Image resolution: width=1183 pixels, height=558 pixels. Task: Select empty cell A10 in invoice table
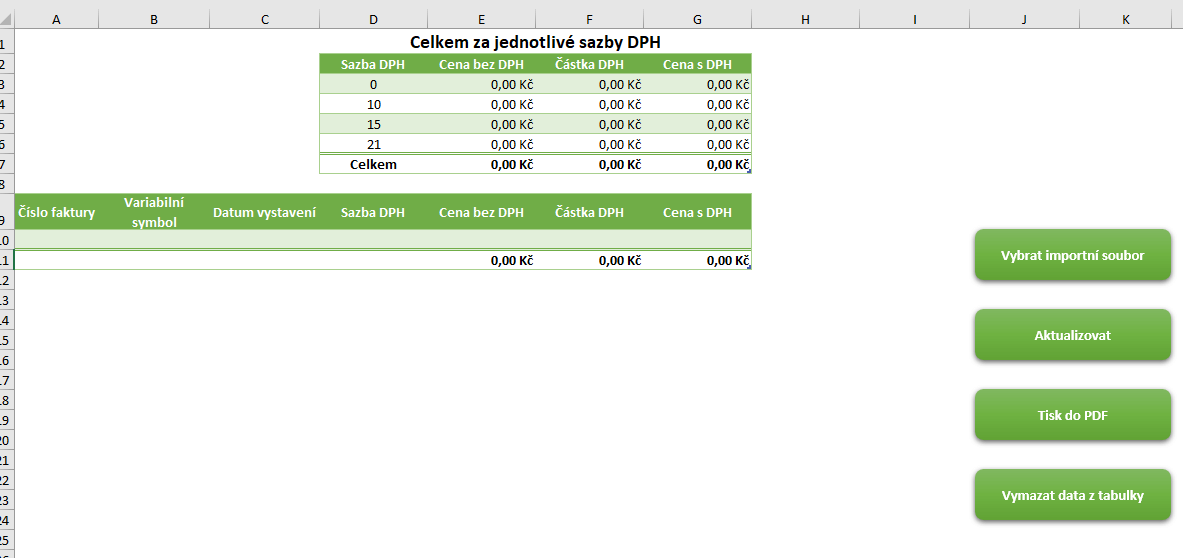point(57,239)
